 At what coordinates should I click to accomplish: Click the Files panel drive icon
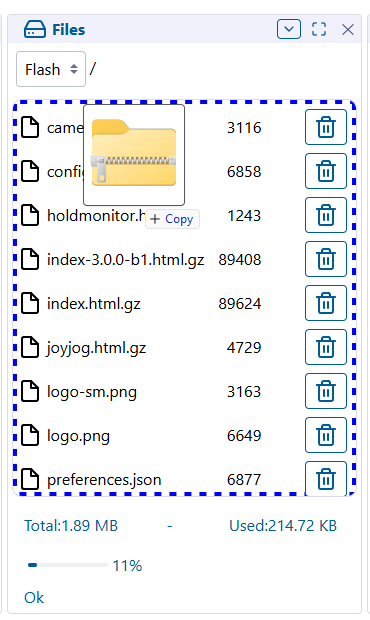pyautogui.click(x=35, y=29)
